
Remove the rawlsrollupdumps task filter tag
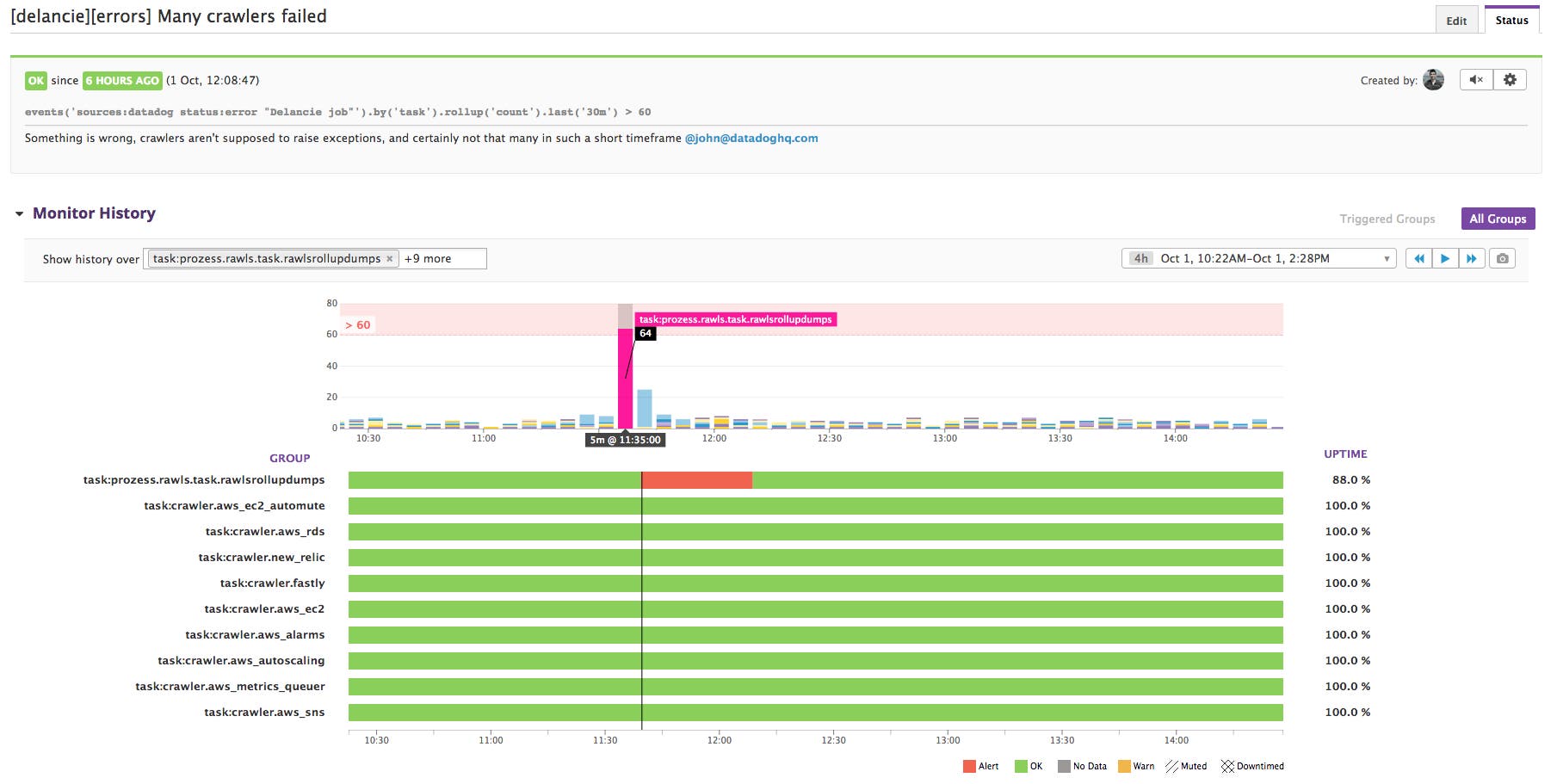click(390, 259)
